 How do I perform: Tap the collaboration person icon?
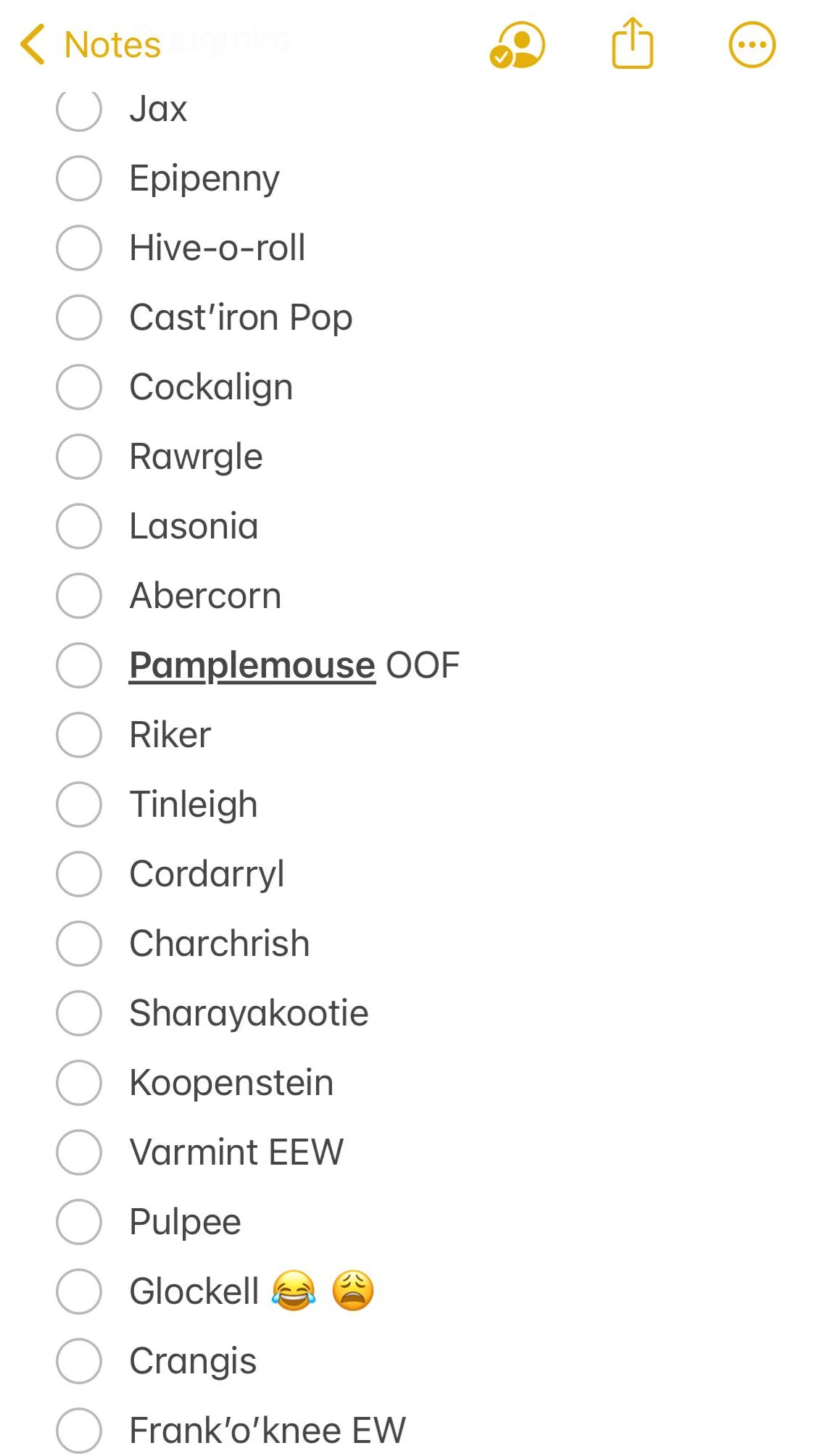pyautogui.click(x=516, y=43)
